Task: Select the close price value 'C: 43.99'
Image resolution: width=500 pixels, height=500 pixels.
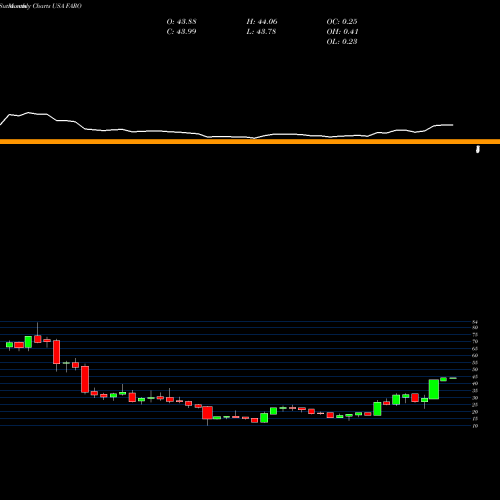Action: (181, 32)
